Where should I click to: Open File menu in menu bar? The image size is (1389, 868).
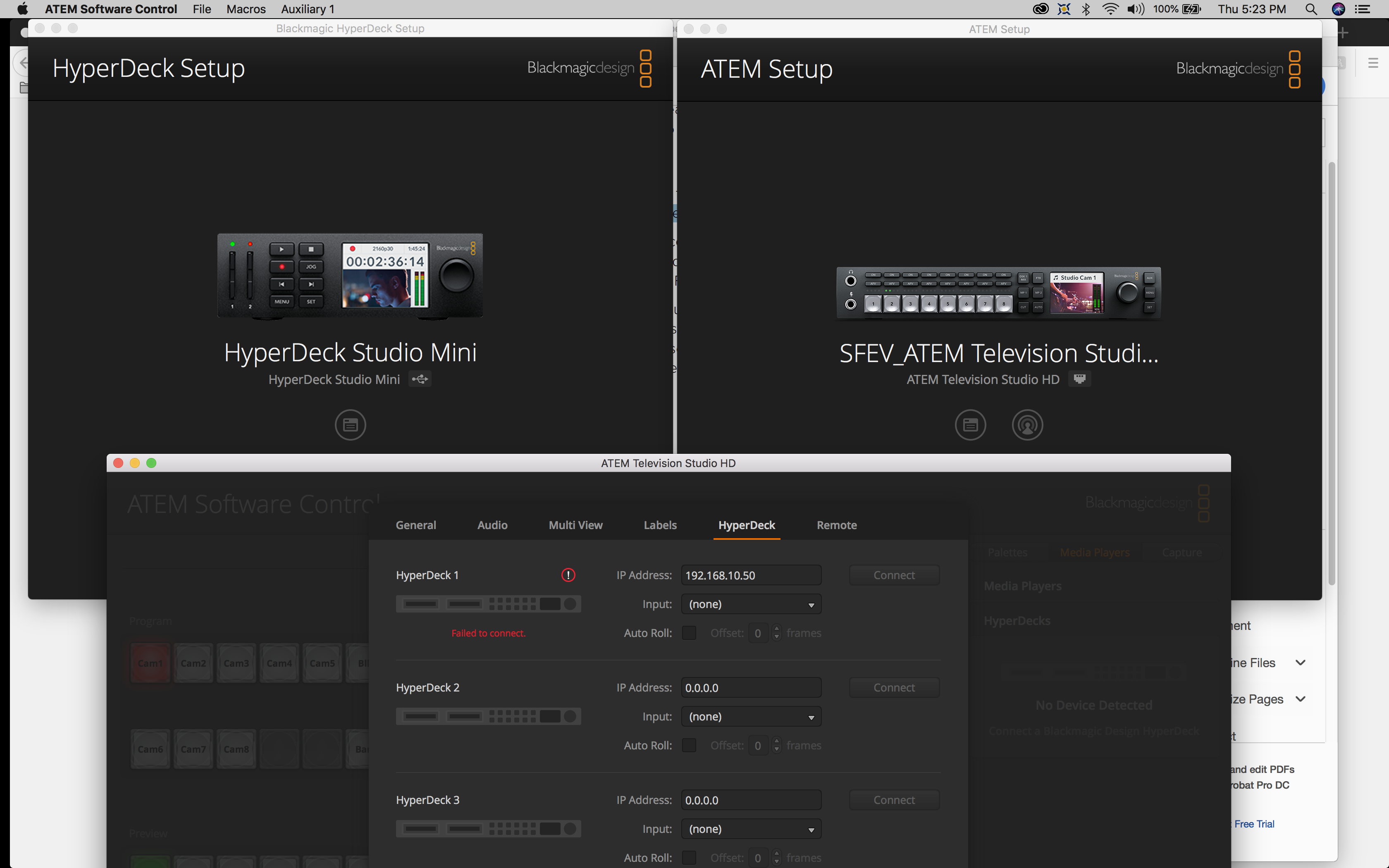tap(202, 9)
